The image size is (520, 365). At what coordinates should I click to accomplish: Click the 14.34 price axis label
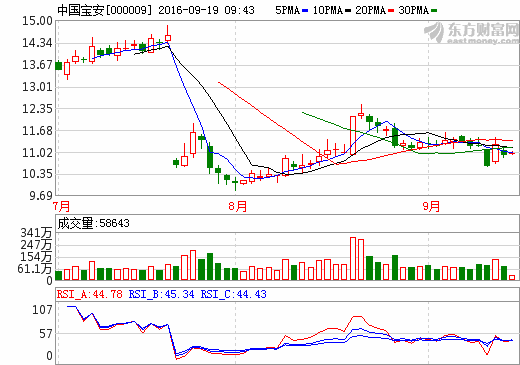tap(37, 43)
